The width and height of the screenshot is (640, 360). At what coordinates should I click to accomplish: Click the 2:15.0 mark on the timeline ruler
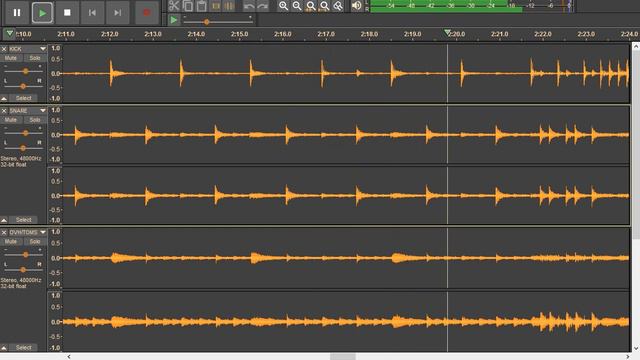point(239,34)
